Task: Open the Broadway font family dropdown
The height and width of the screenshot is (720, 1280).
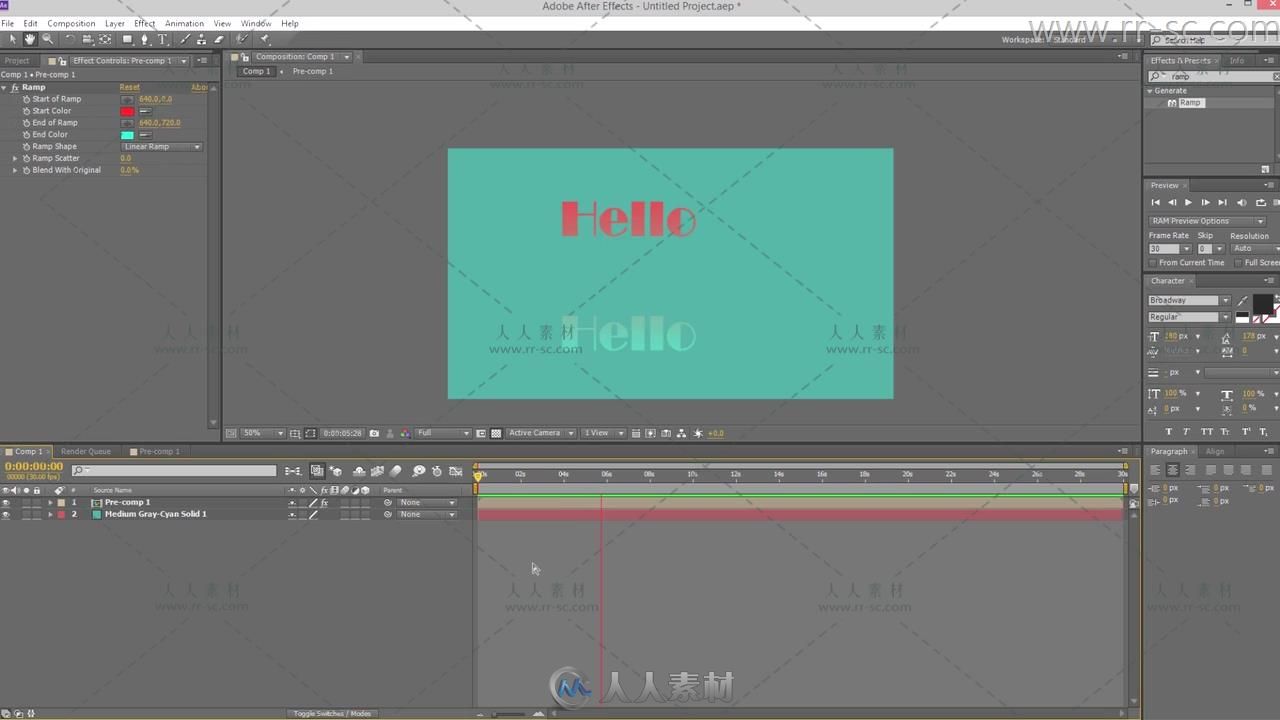Action: (1189, 300)
